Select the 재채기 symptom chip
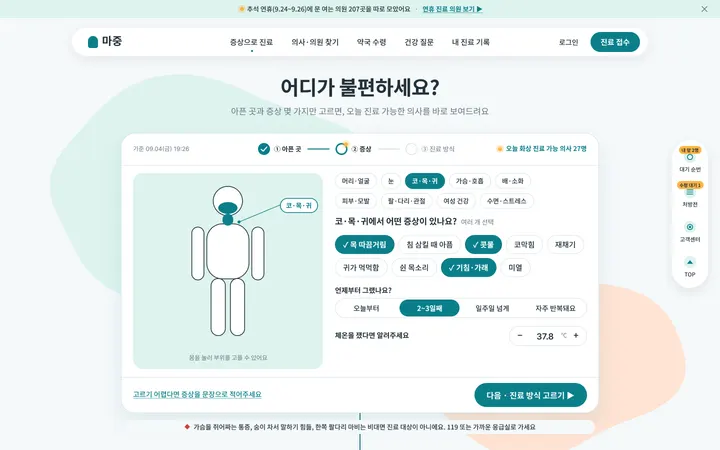This screenshot has width=720, height=450. click(565, 245)
